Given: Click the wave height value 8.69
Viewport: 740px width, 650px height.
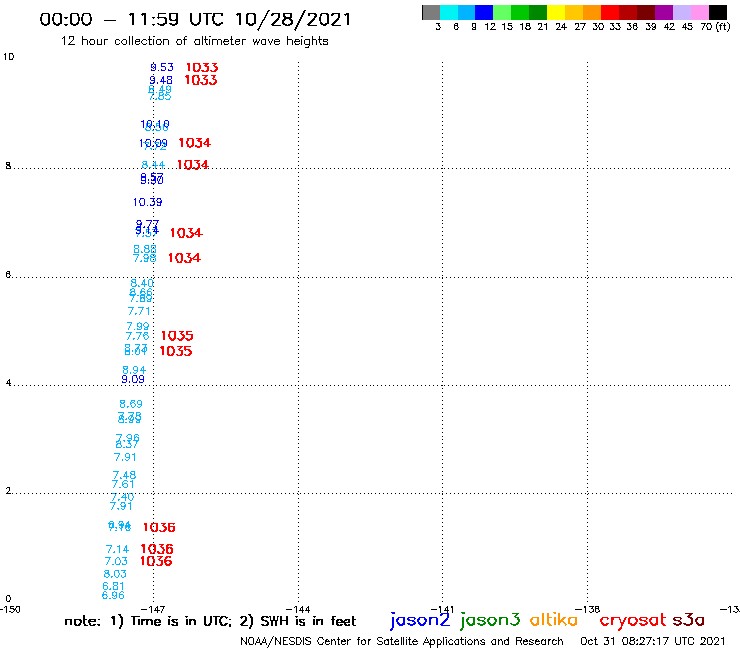Looking at the screenshot, I should tap(131, 404).
